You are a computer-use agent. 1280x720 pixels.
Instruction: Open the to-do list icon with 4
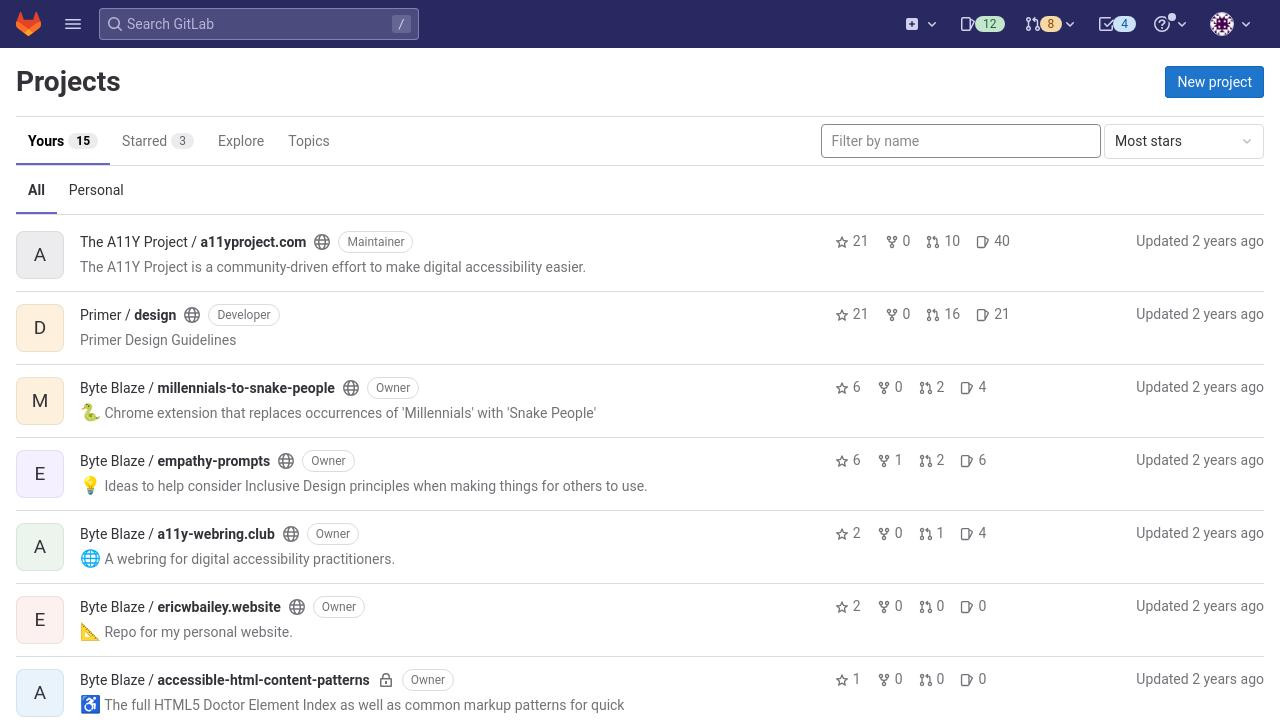point(1117,24)
